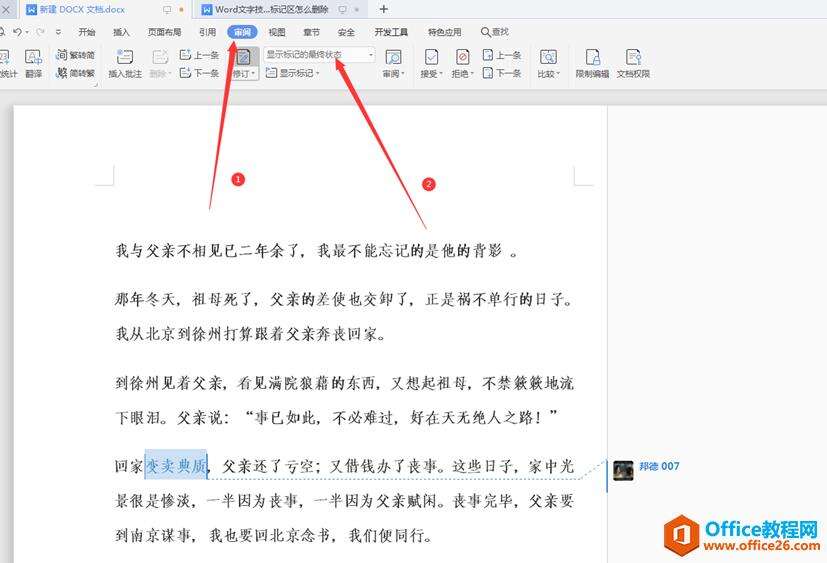
Task: Expand the 接受 dropdown arrow
Action: click(440, 74)
